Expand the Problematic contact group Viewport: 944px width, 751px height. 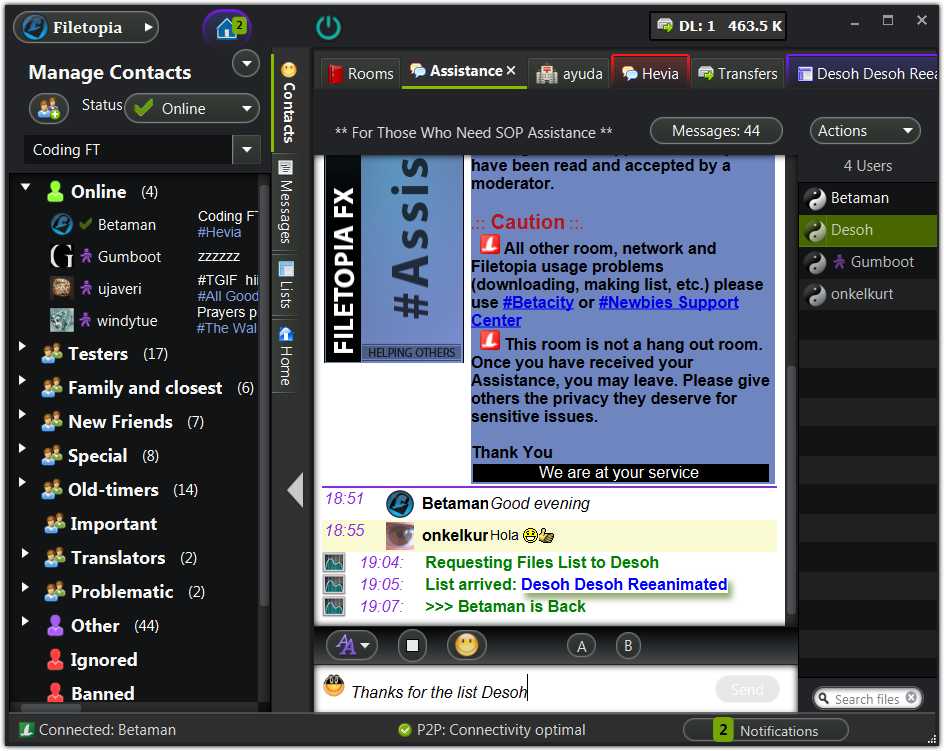click(x=25, y=587)
